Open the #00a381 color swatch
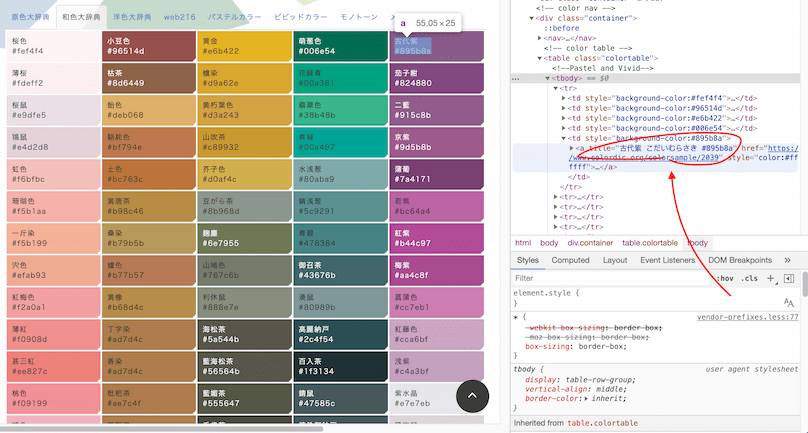 pyautogui.click(x=340, y=78)
